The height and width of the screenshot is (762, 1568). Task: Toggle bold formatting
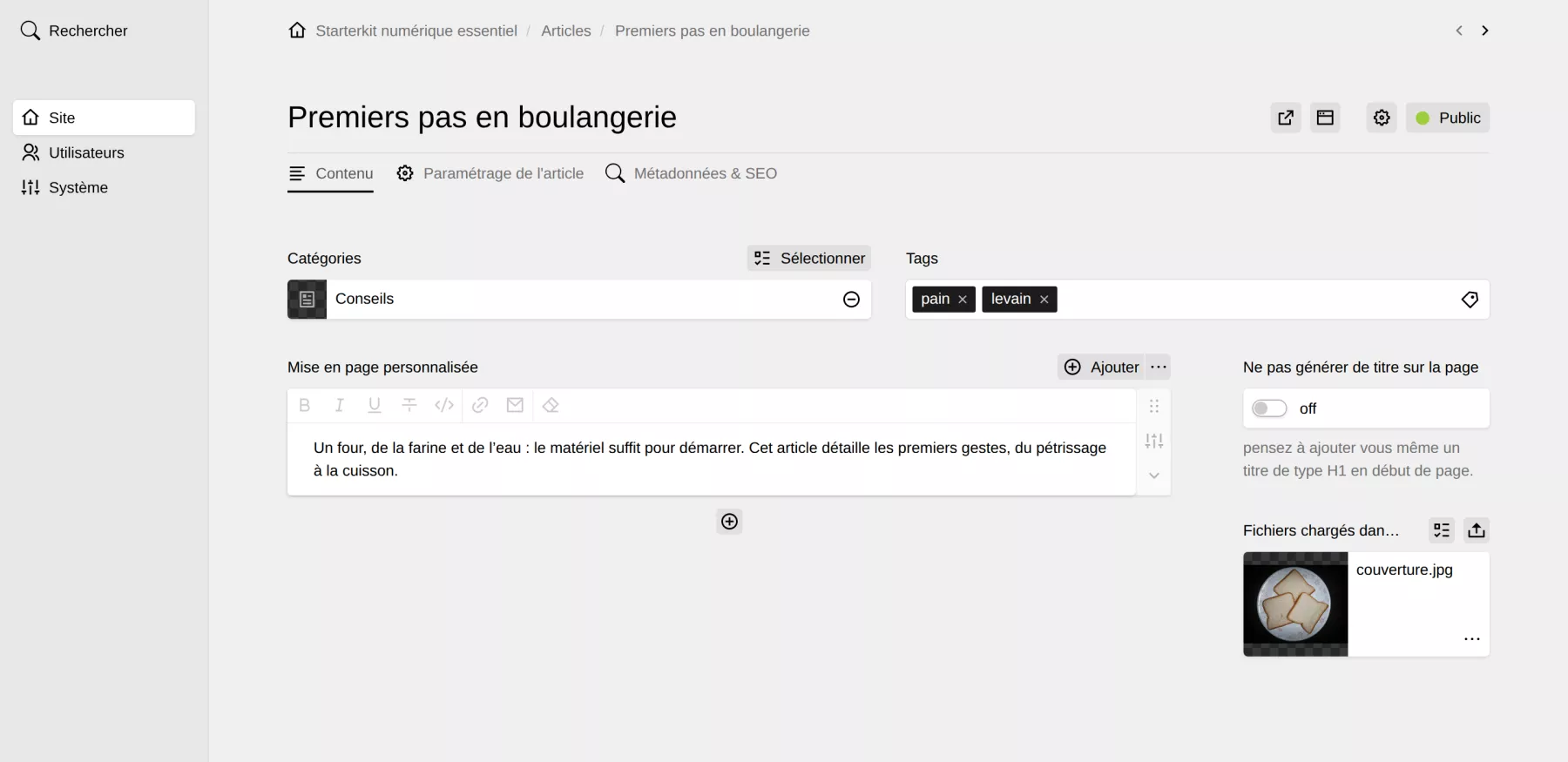click(x=304, y=405)
